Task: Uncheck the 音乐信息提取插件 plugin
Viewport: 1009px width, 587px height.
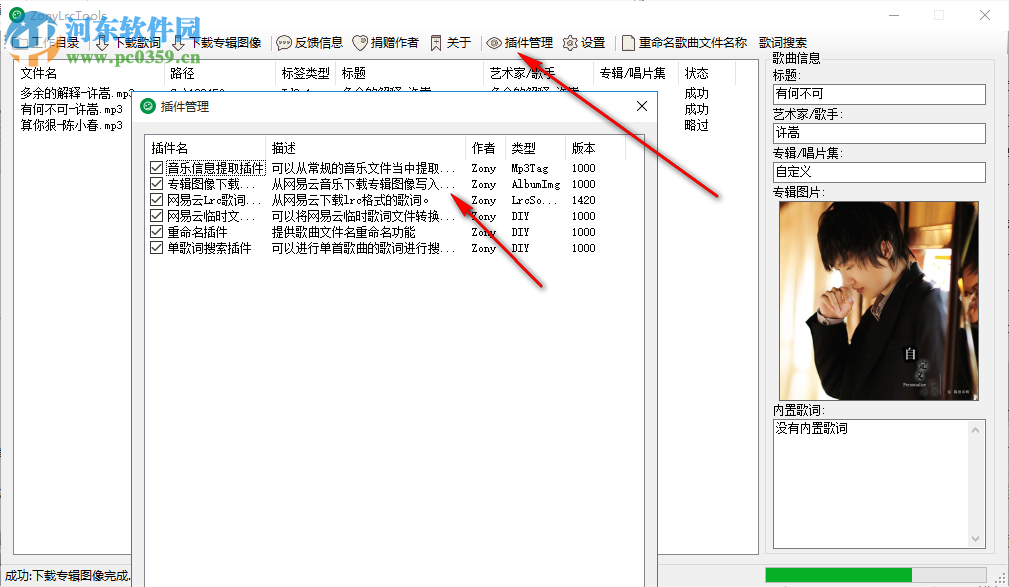Action: click(156, 167)
